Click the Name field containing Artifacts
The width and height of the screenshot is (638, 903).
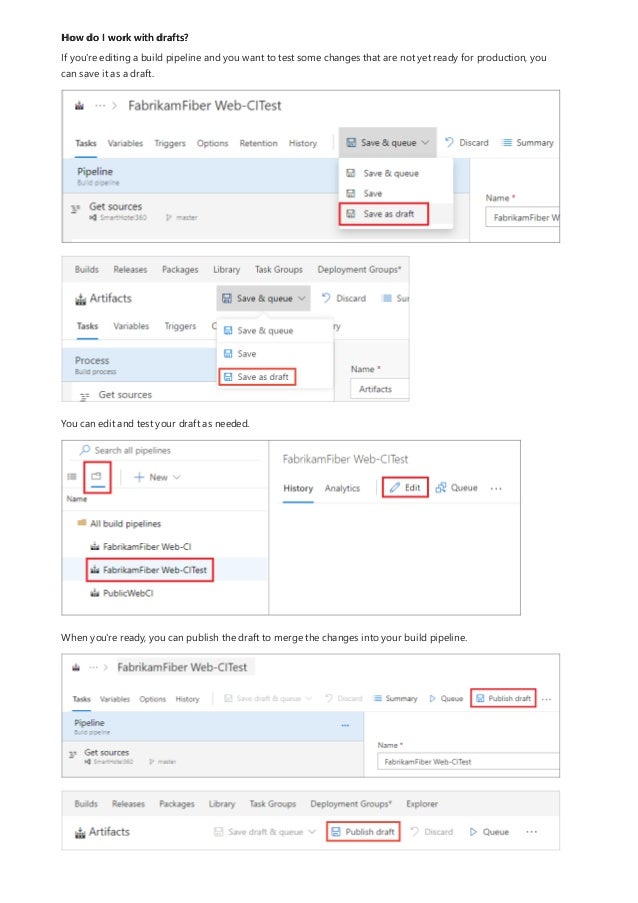[379, 389]
